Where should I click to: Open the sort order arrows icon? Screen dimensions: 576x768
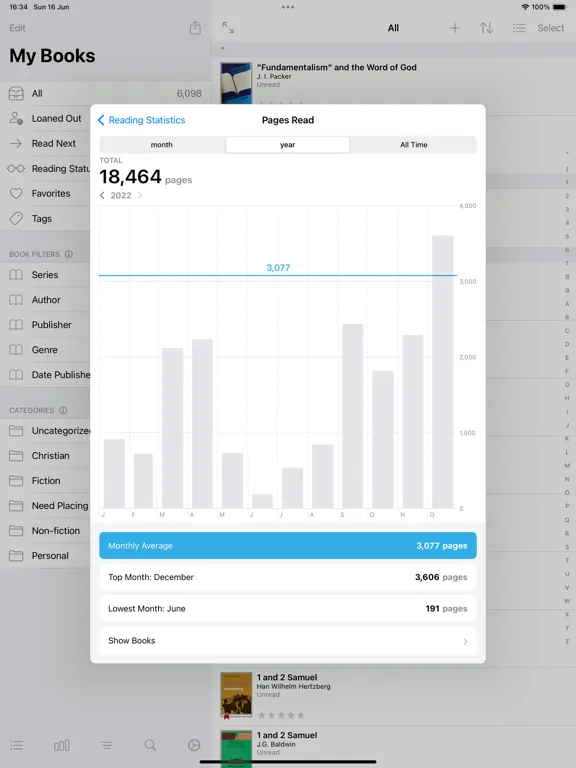486,28
